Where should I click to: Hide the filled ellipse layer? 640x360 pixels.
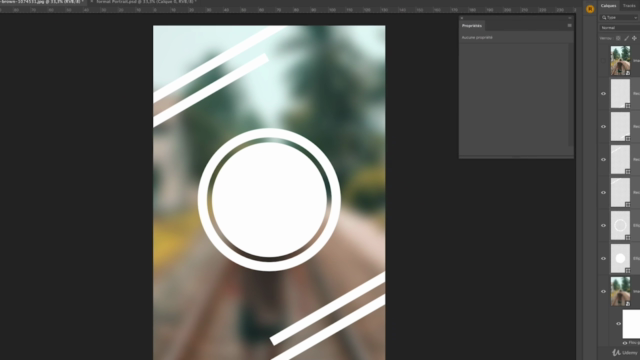[603, 258]
